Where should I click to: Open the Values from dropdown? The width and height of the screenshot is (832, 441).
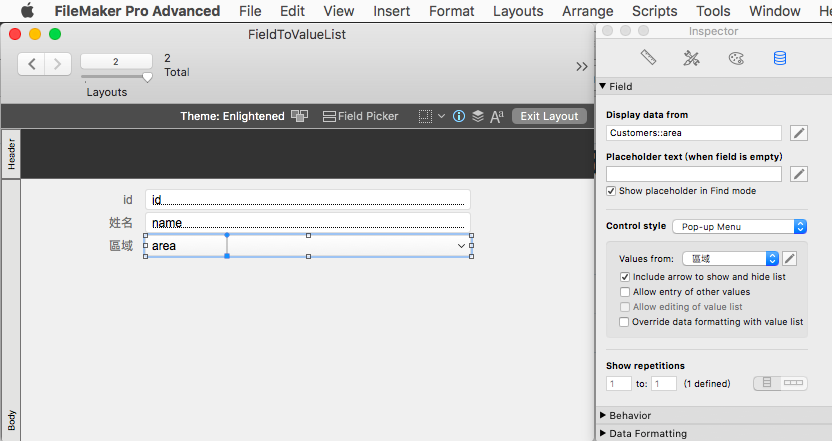(730, 258)
